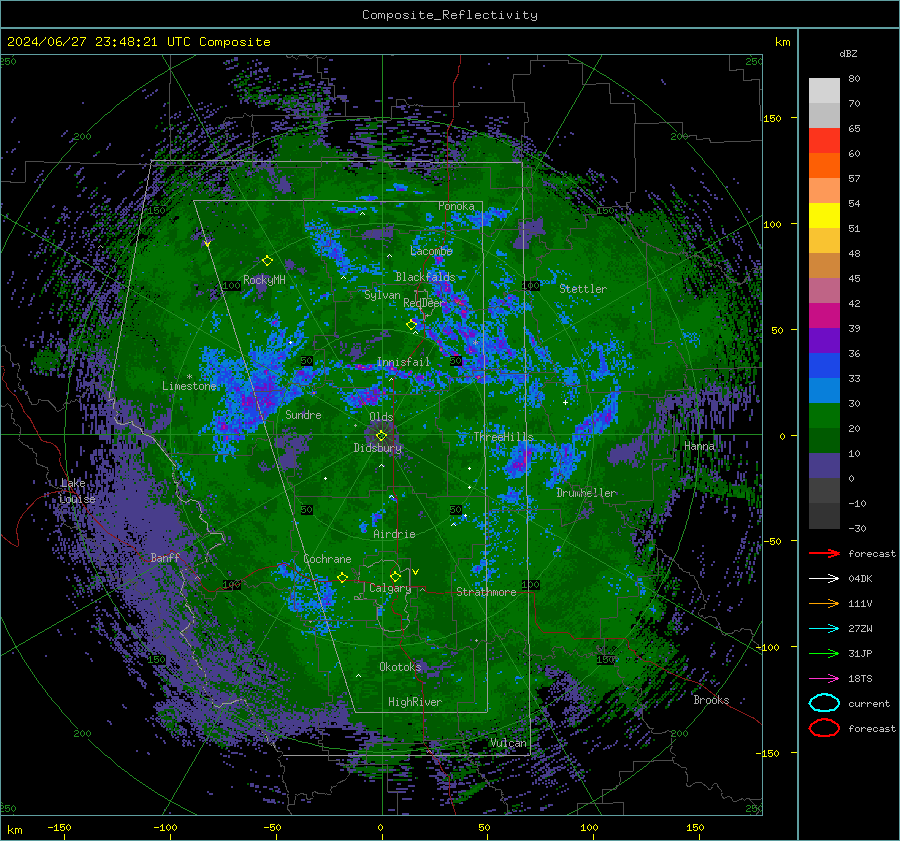The image size is (900, 841).
Task: Select the red swatch below 65 dBZ
Action: [x=824, y=140]
